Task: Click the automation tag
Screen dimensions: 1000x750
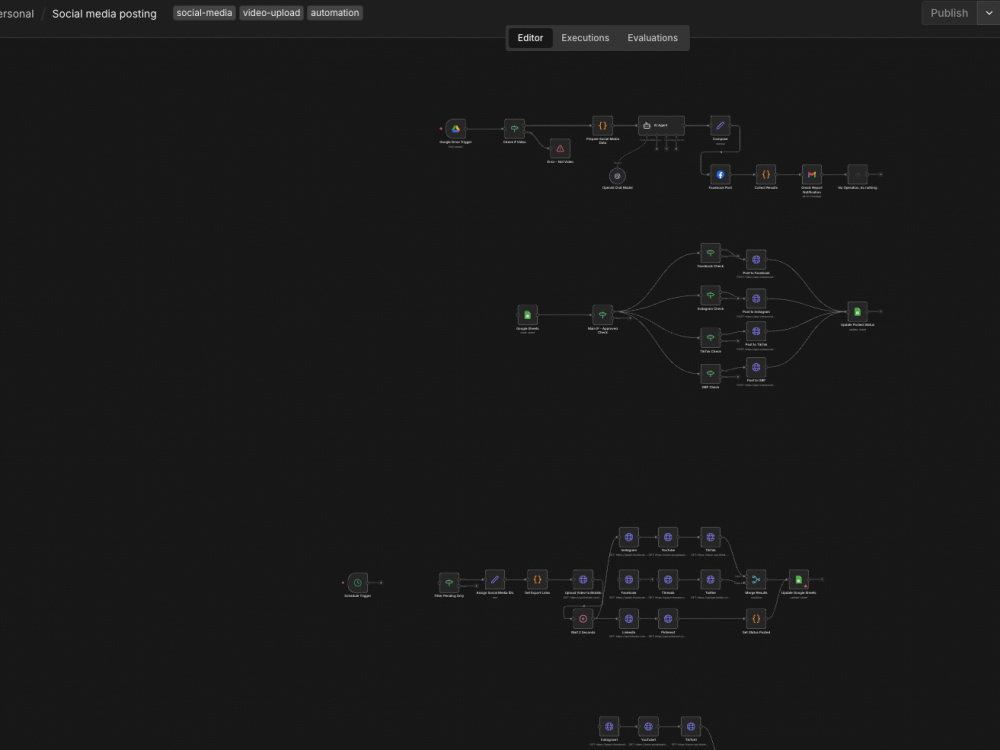Action: [335, 13]
